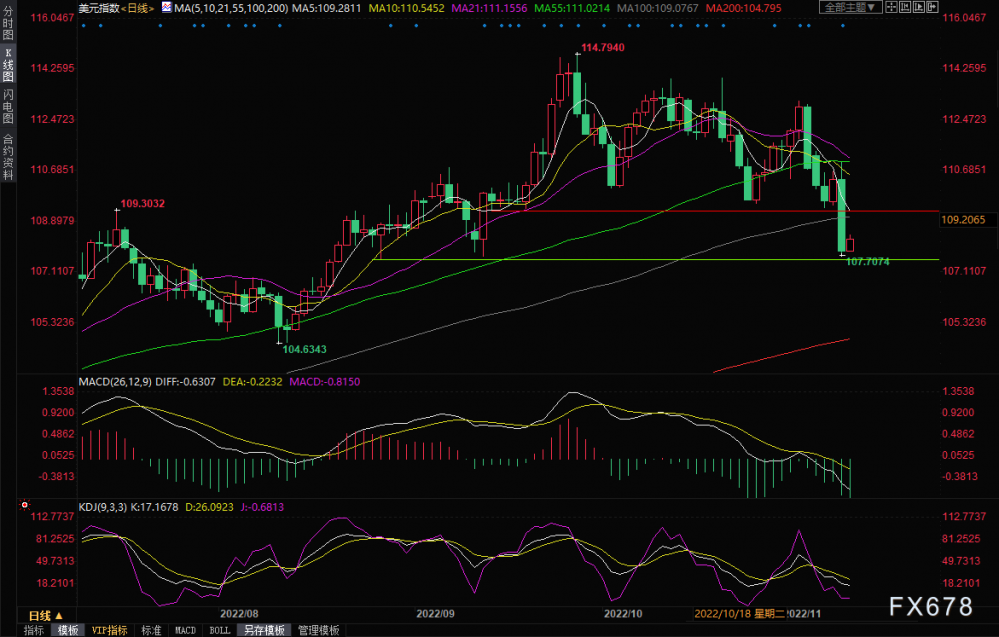
Task: Click the K:17.1678 value
Action: coord(155,507)
